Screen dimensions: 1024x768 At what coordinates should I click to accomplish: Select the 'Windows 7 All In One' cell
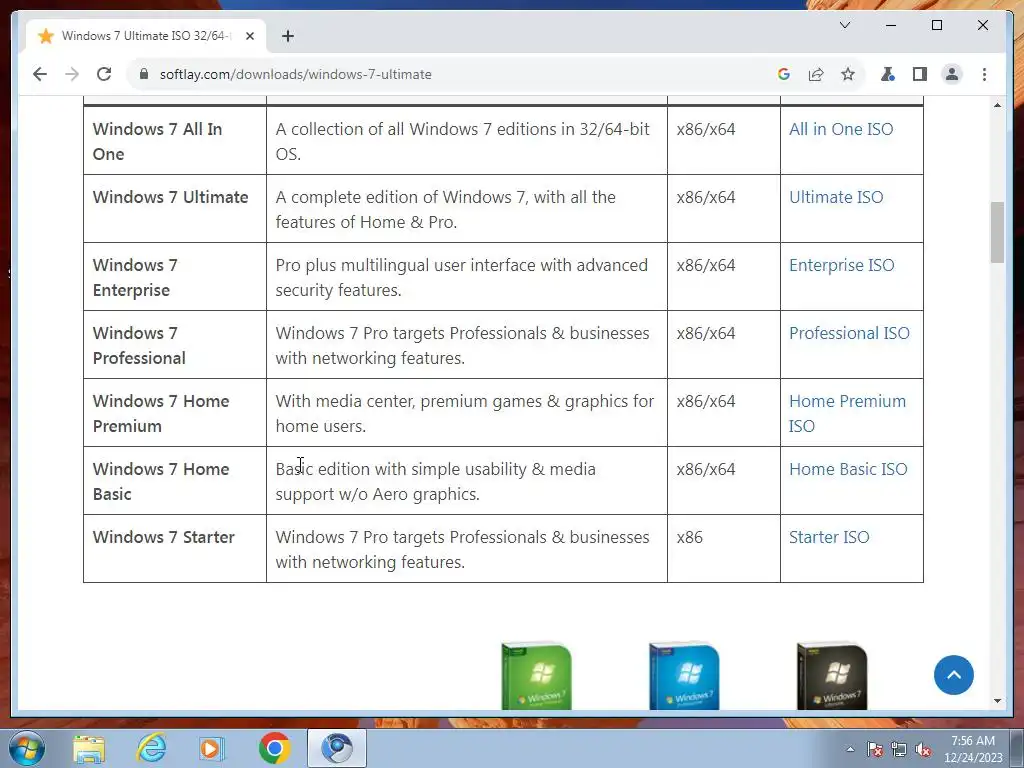point(175,141)
